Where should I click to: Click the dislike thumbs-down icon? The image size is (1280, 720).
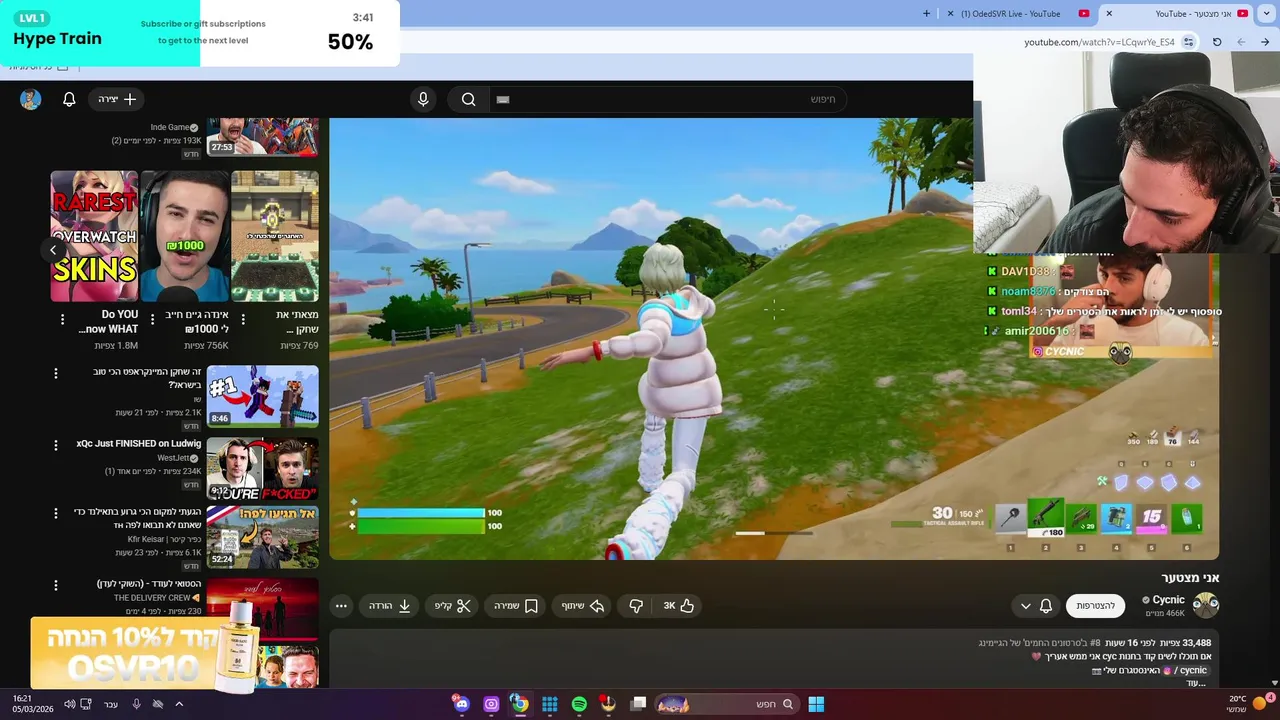coord(636,606)
